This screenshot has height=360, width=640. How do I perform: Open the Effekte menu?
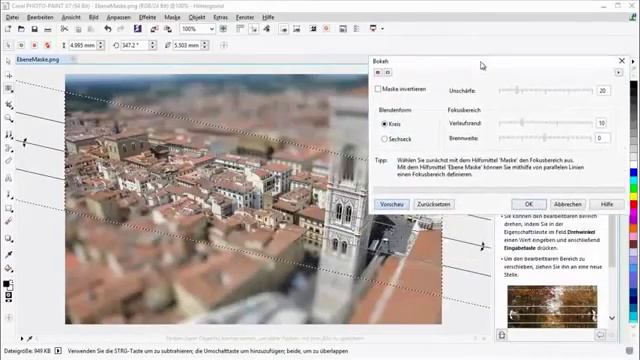147,17
